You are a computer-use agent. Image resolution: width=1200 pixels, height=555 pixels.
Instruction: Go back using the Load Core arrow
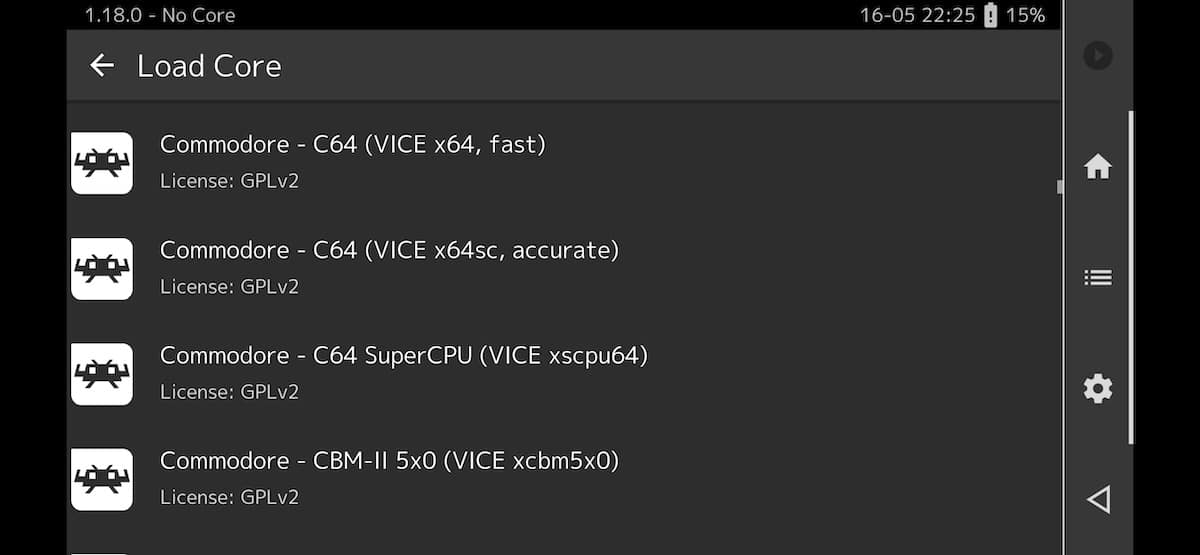[102, 66]
